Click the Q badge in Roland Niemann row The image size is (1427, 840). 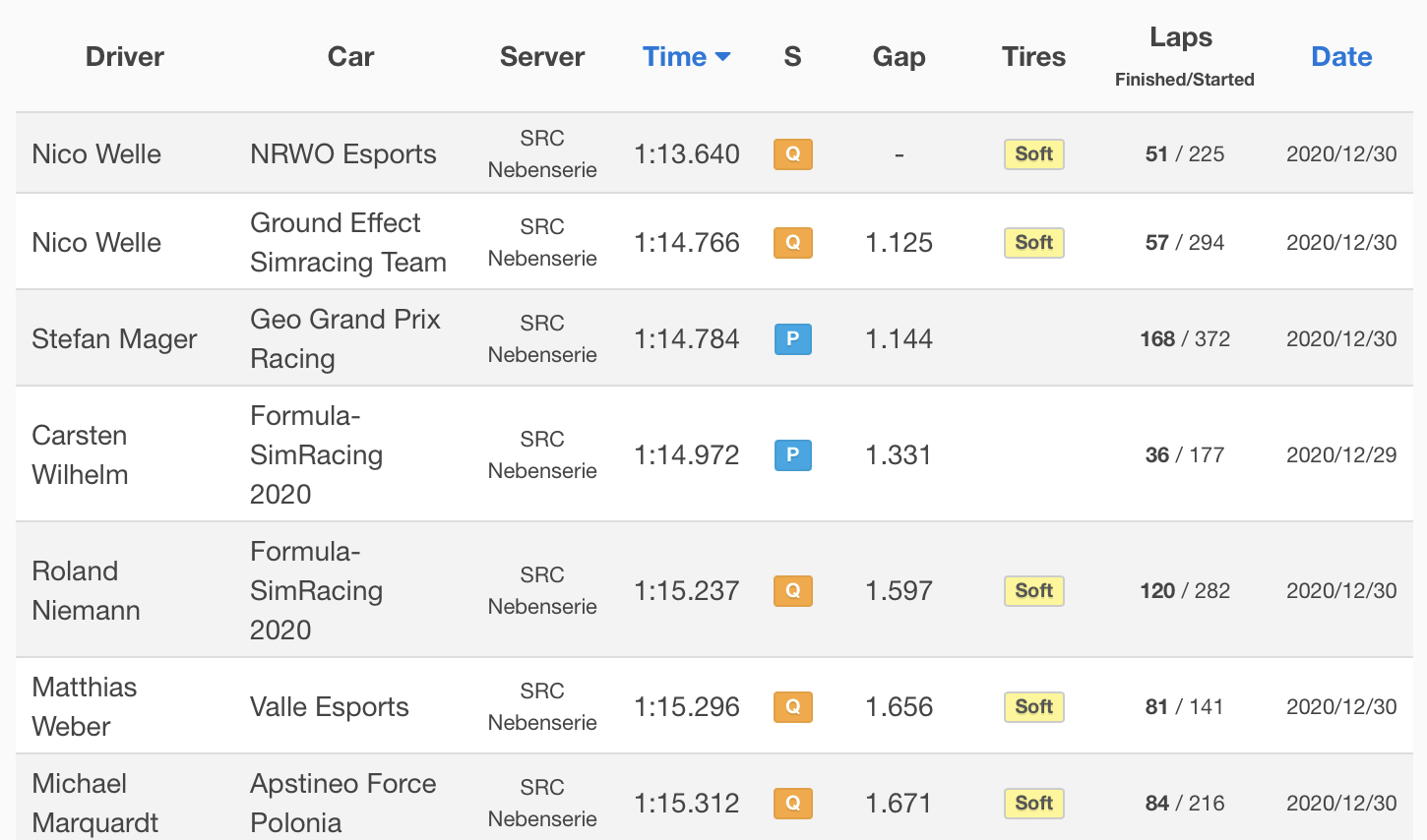[x=792, y=591]
